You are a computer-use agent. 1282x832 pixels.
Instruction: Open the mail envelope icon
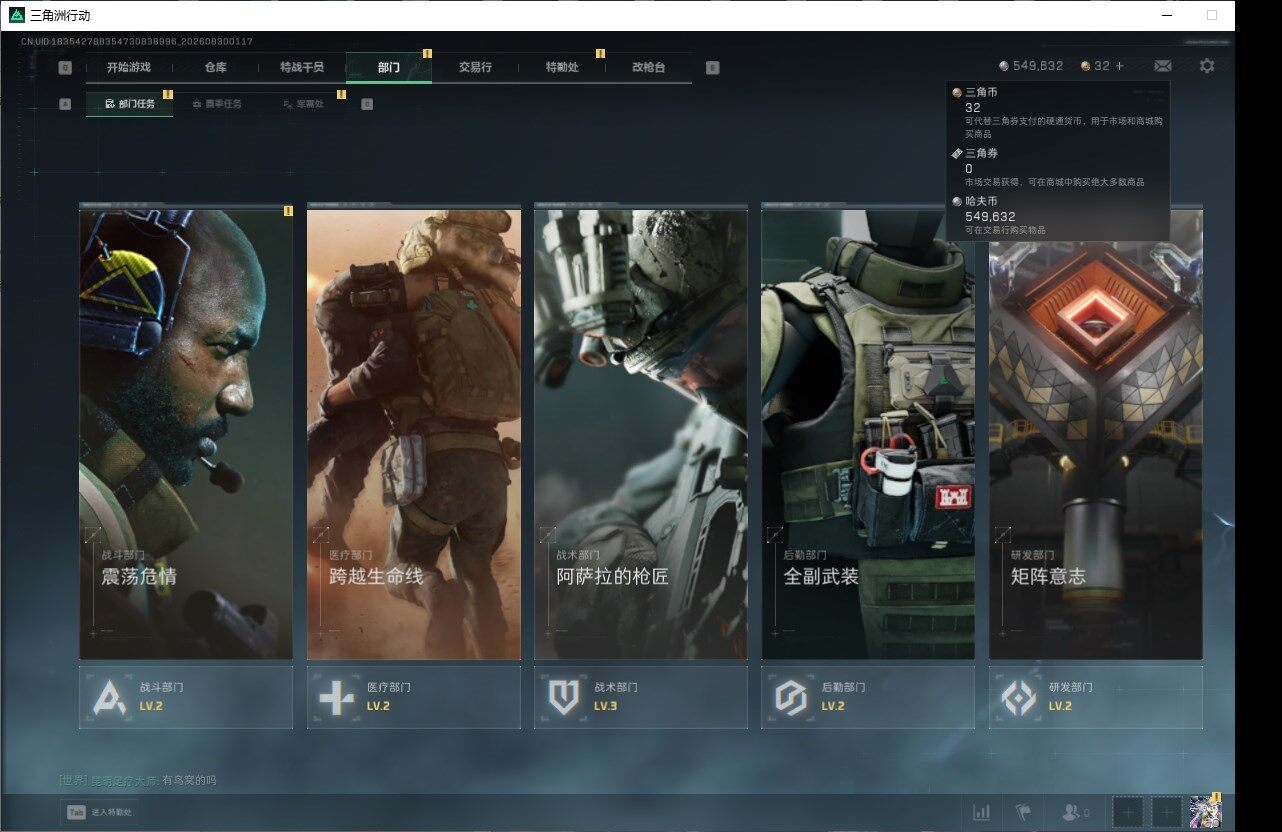point(1162,66)
